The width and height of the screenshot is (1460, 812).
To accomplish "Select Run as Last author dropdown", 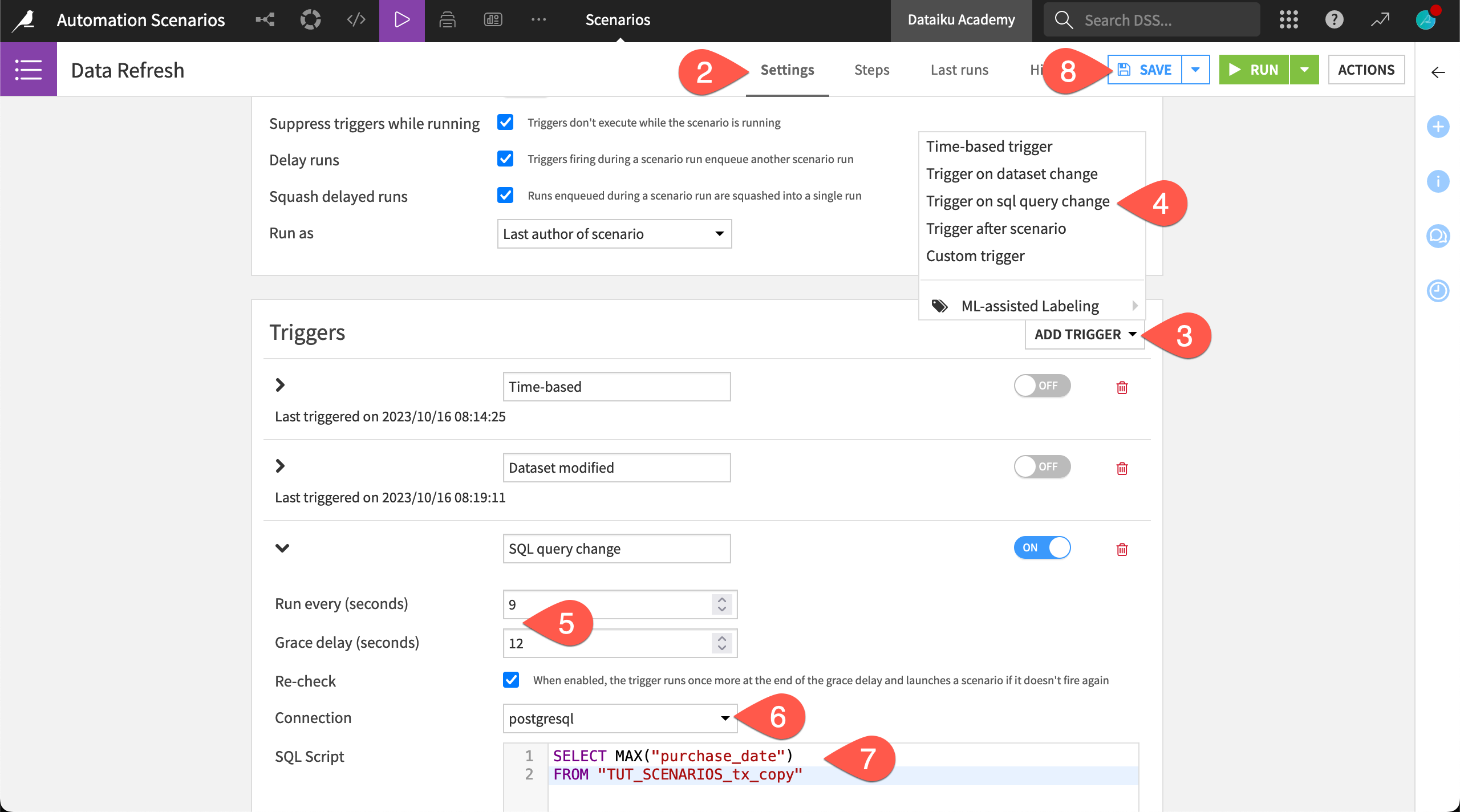I will pyautogui.click(x=614, y=233).
